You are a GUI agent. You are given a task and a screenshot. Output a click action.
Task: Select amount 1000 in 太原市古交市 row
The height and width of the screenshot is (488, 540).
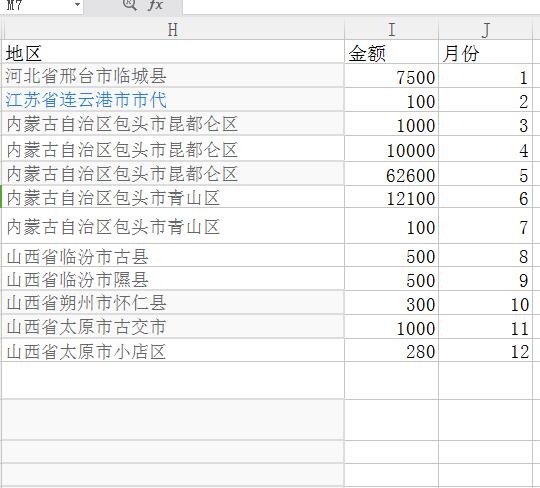pyautogui.click(x=392, y=326)
